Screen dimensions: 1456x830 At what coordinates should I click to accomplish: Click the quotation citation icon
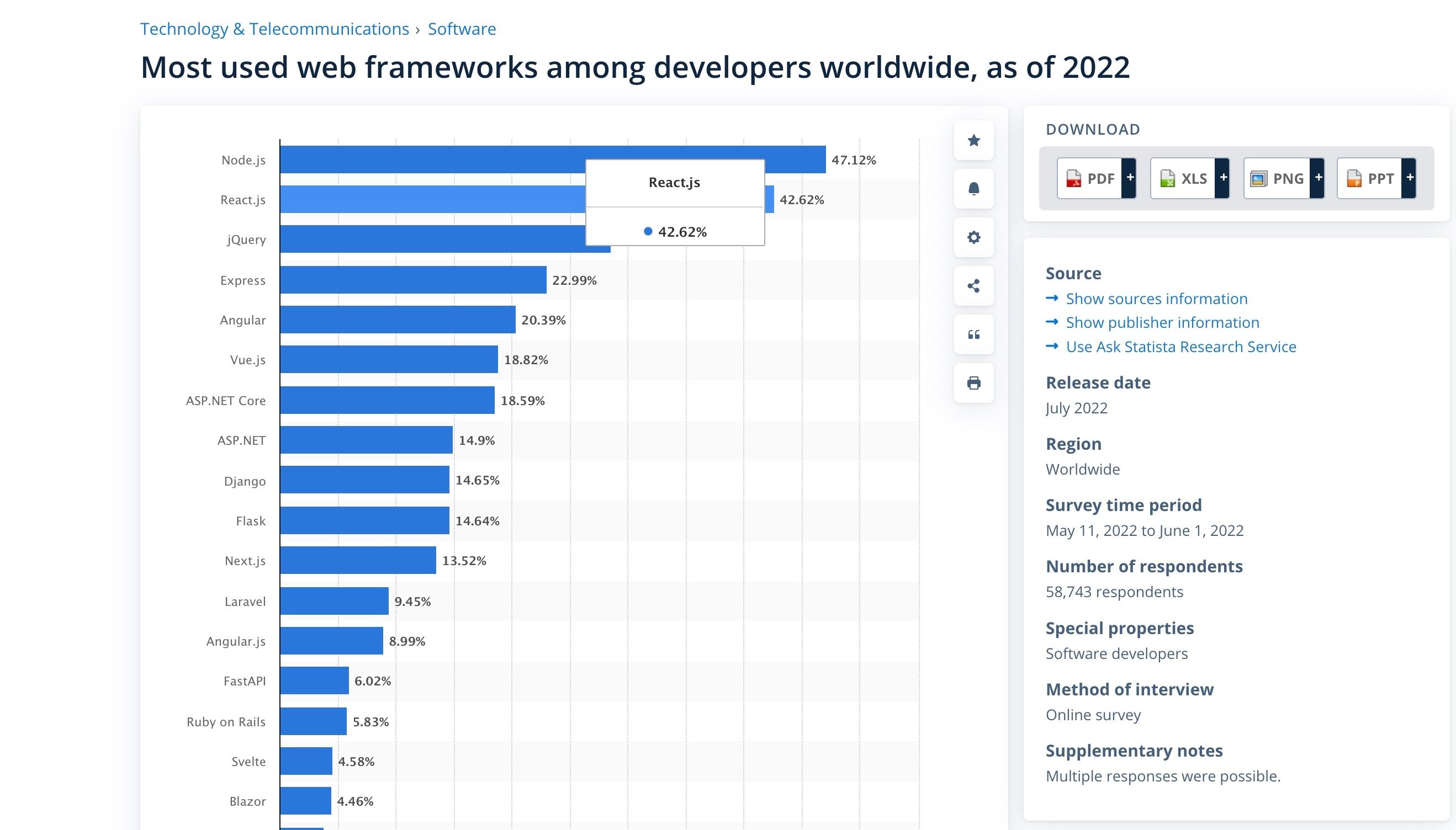(973, 334)
